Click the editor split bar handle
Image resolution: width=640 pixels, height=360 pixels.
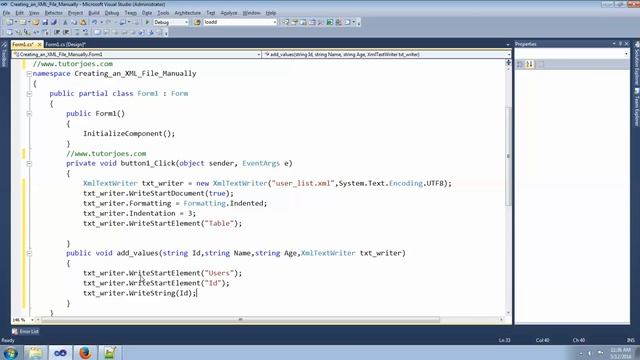point(508,62)
